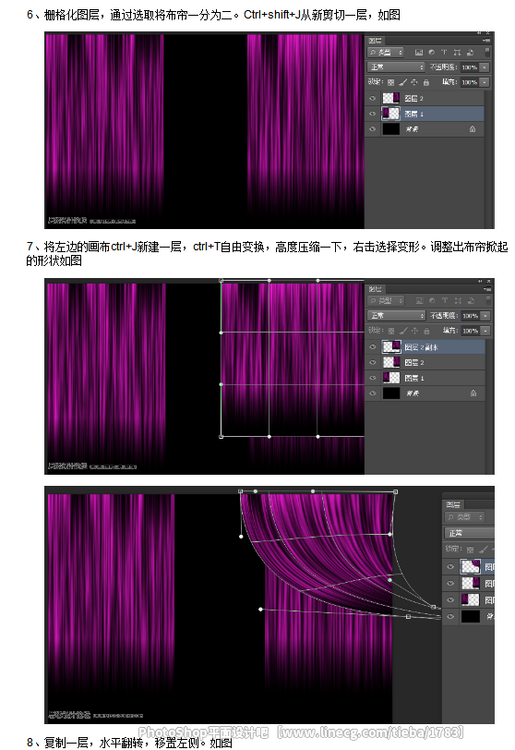
Task: Click pixel filter icon in 图层 2 副本 panel
Action: coord(419,300)
